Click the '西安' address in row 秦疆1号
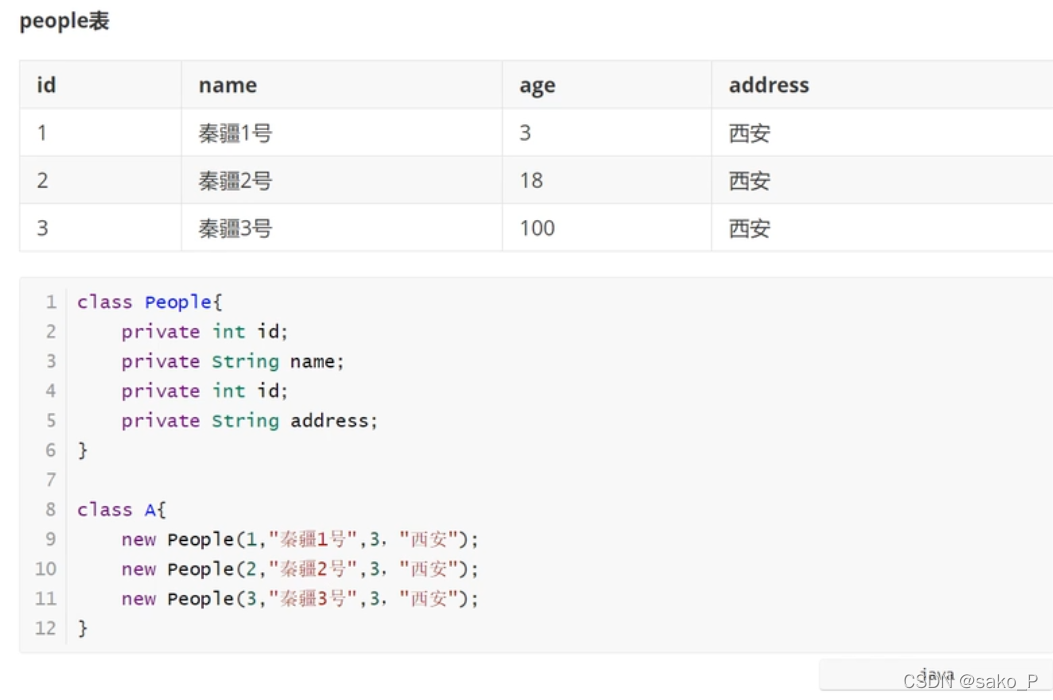 click(749, 133)
